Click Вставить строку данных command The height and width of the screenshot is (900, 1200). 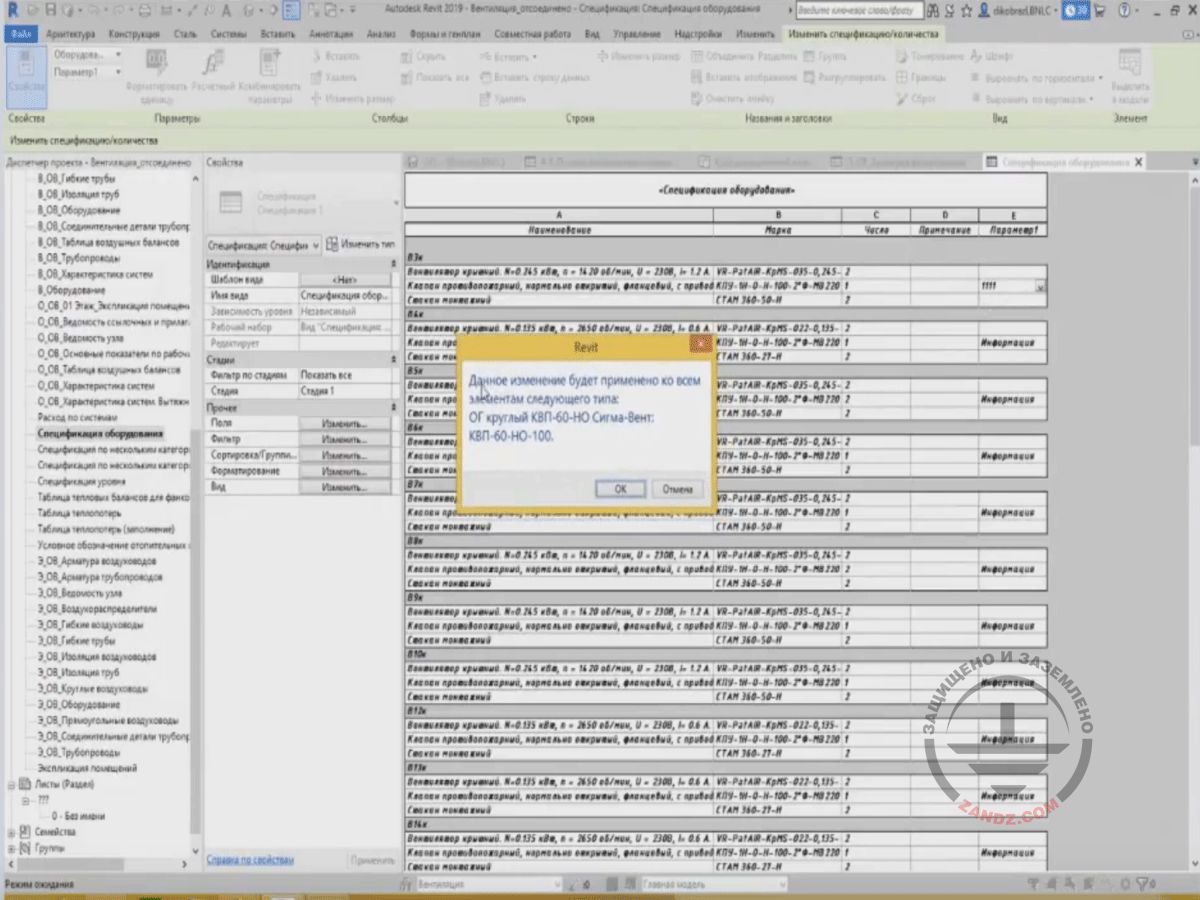pos(534,77)
